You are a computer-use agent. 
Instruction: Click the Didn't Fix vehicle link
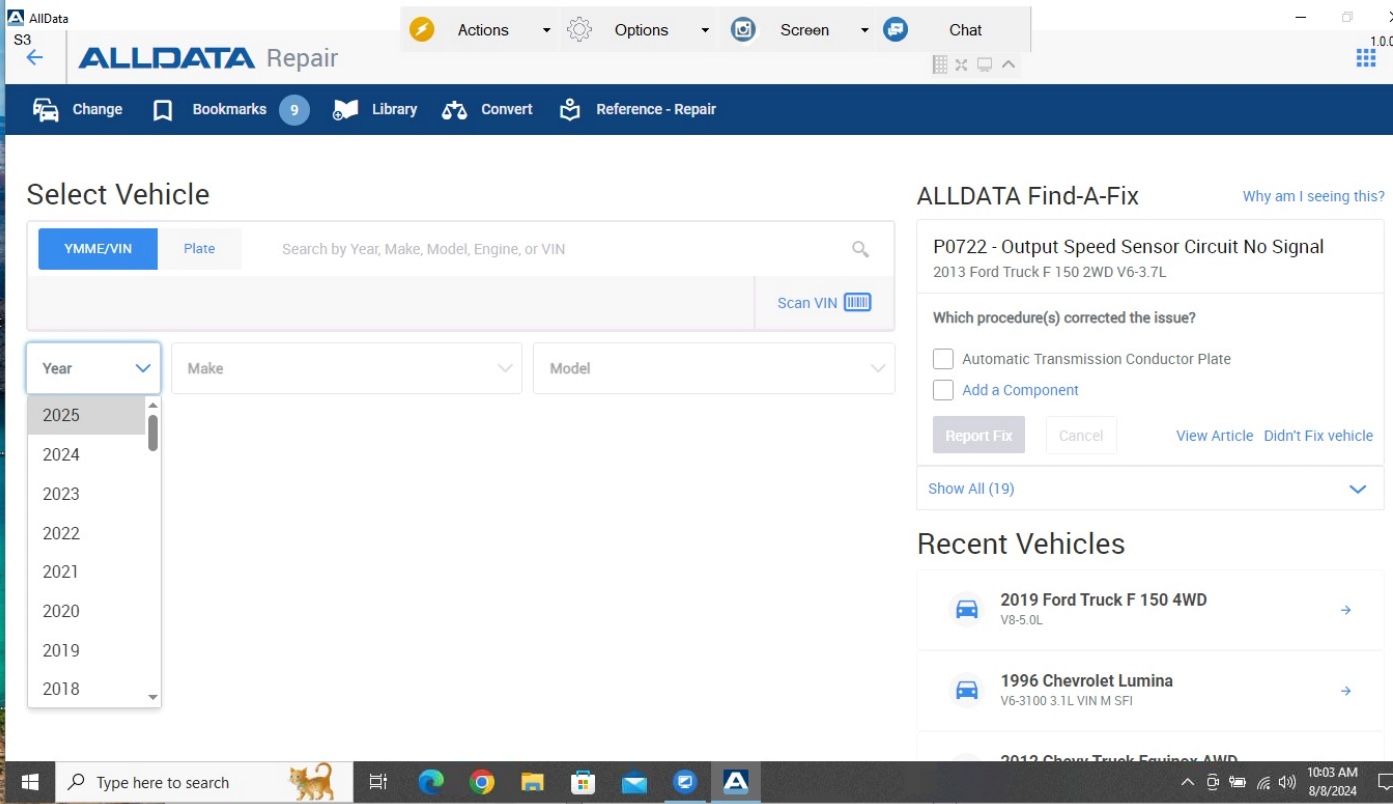pyautogui.click(x=1318, y=435)
